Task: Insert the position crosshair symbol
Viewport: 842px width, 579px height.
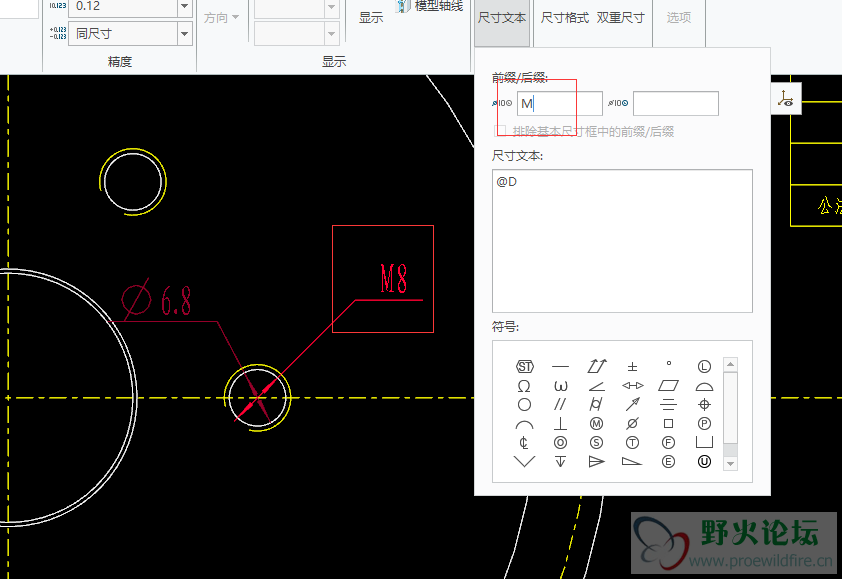Action: point(704,404)
